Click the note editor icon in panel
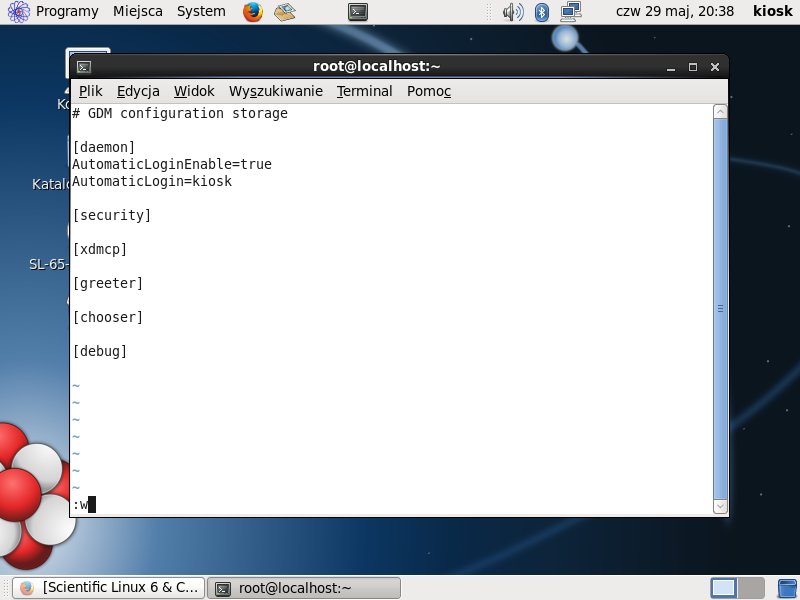The width and height of the screenshot is (800, 600). pyautogui.click(x=285, y=12)
